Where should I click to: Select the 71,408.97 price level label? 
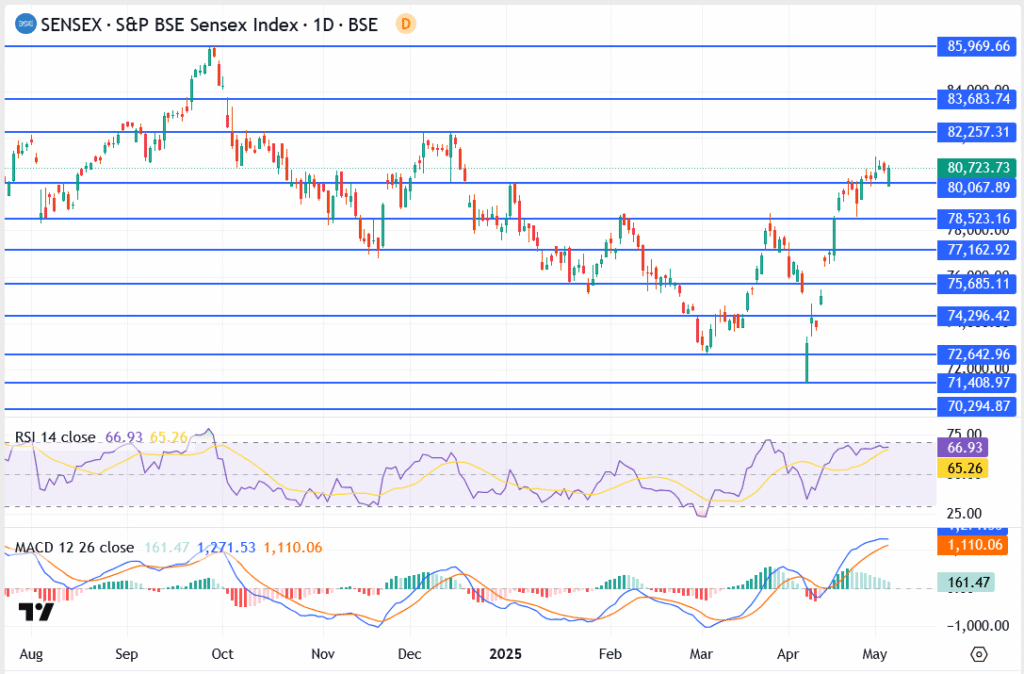click(976, 383)
